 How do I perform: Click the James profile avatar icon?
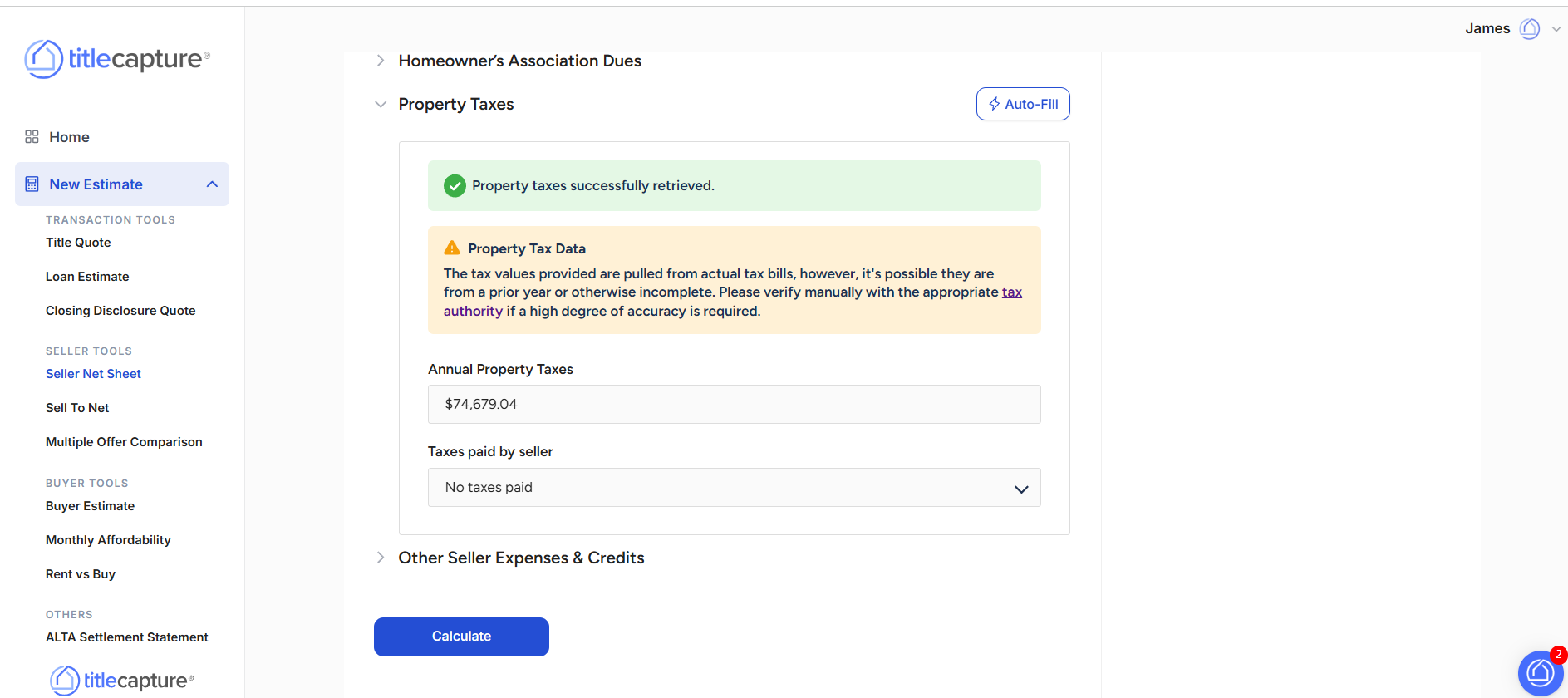coord(1529,29)
